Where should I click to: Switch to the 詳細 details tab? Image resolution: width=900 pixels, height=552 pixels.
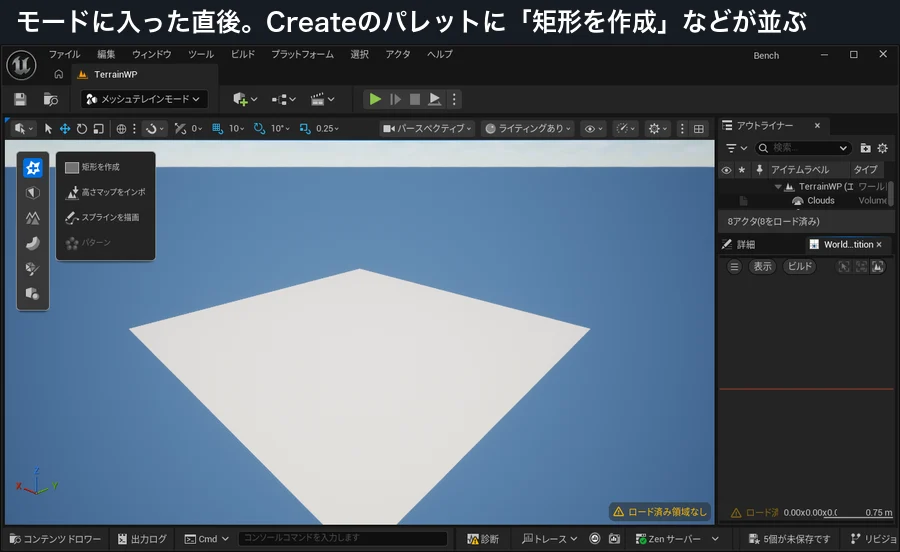(x=739, y=244)
